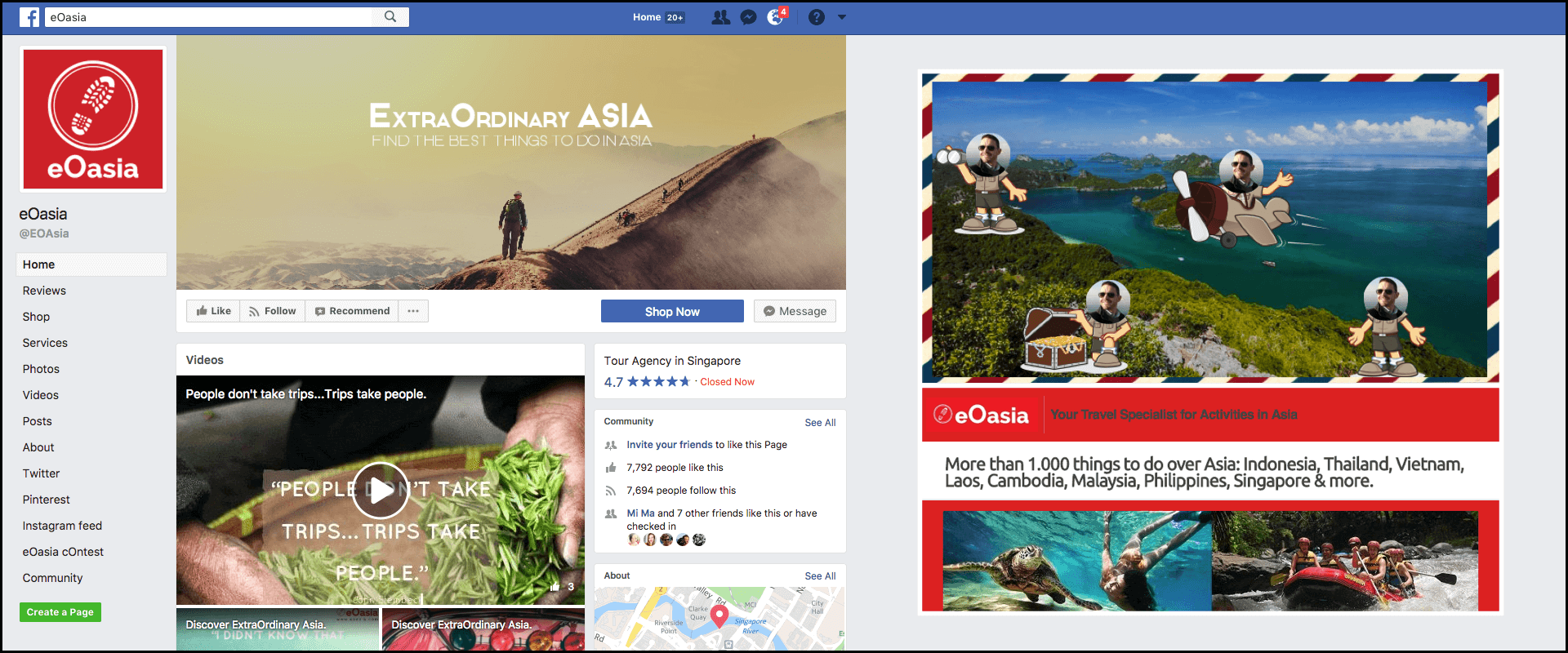Click the 7,792 people like this icon

pyautogui.click(x=610, y=468)
